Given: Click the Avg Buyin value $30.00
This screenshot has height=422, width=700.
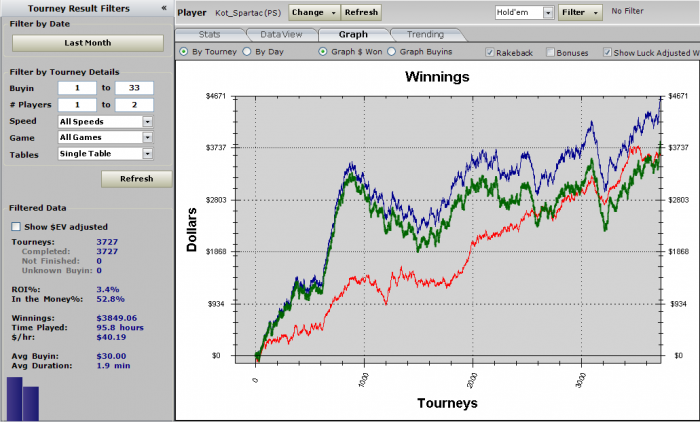Looking at the screenshot, I should point(111,356).
